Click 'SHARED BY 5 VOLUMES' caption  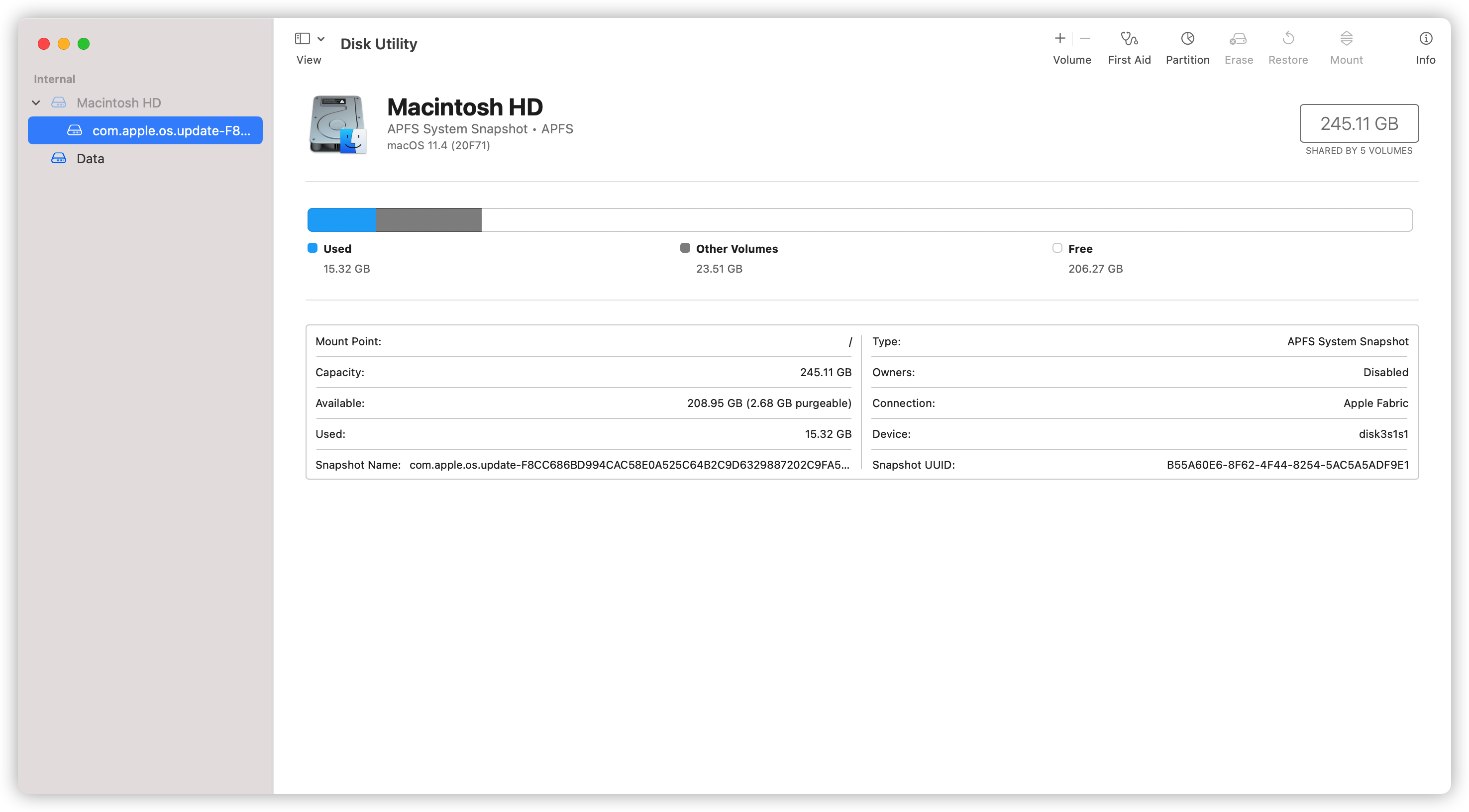(x=1359, y=151)
